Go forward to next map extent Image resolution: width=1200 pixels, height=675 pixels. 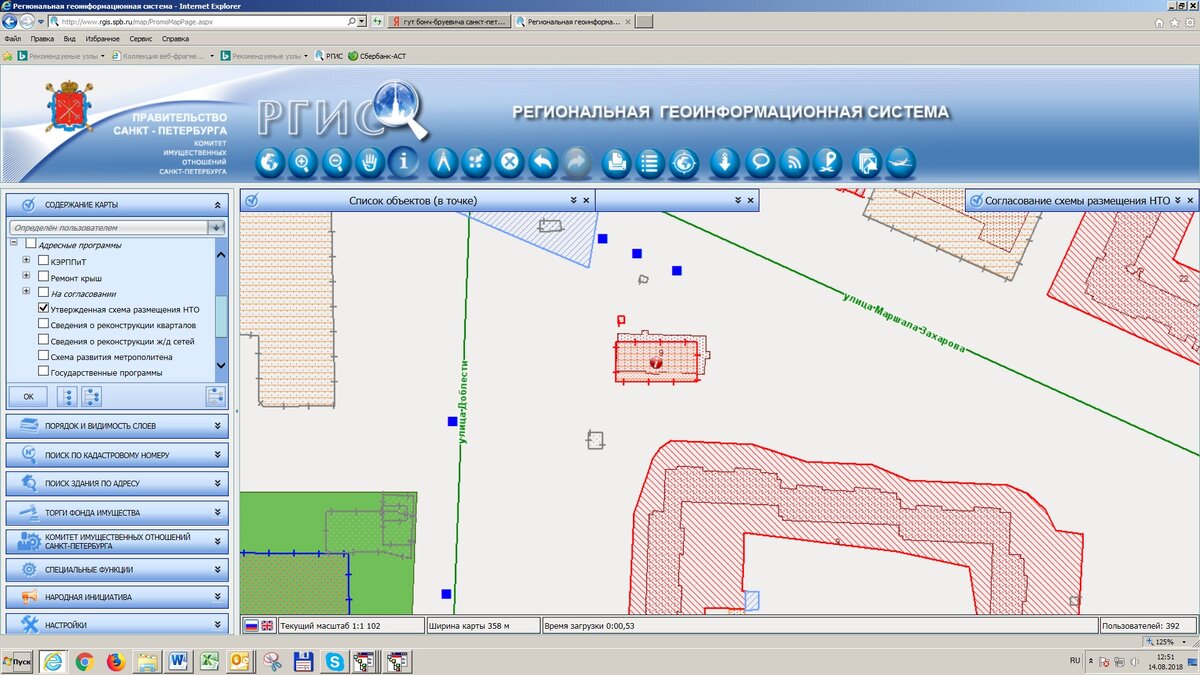pyautogui.click(x=577, y=161)
